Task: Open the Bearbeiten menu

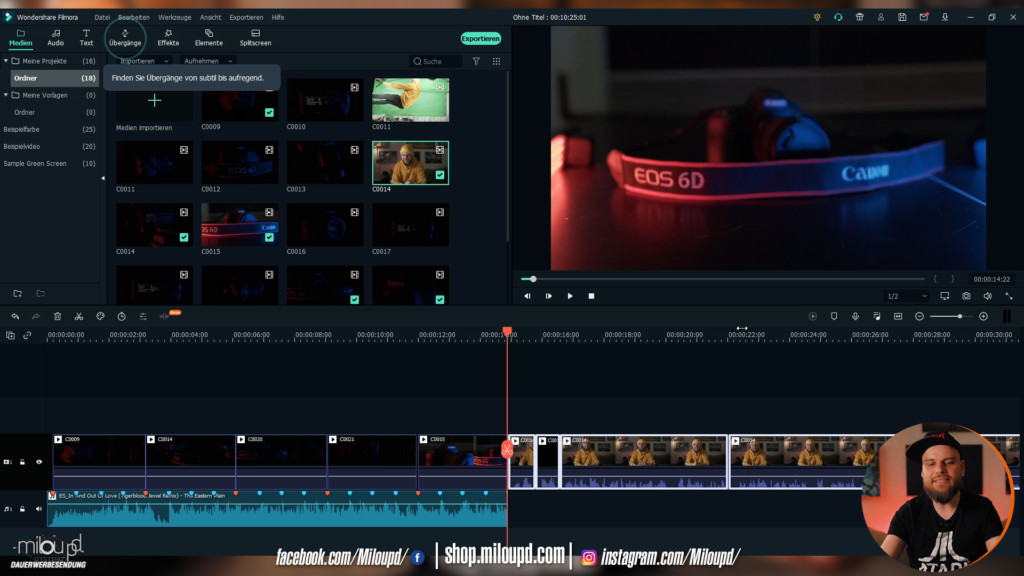Action: click(134, 17)
